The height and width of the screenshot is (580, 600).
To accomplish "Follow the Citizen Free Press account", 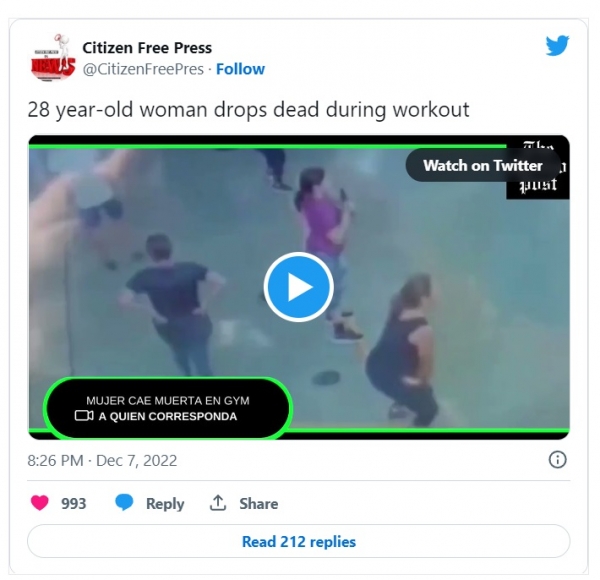I will coord(240,69).
